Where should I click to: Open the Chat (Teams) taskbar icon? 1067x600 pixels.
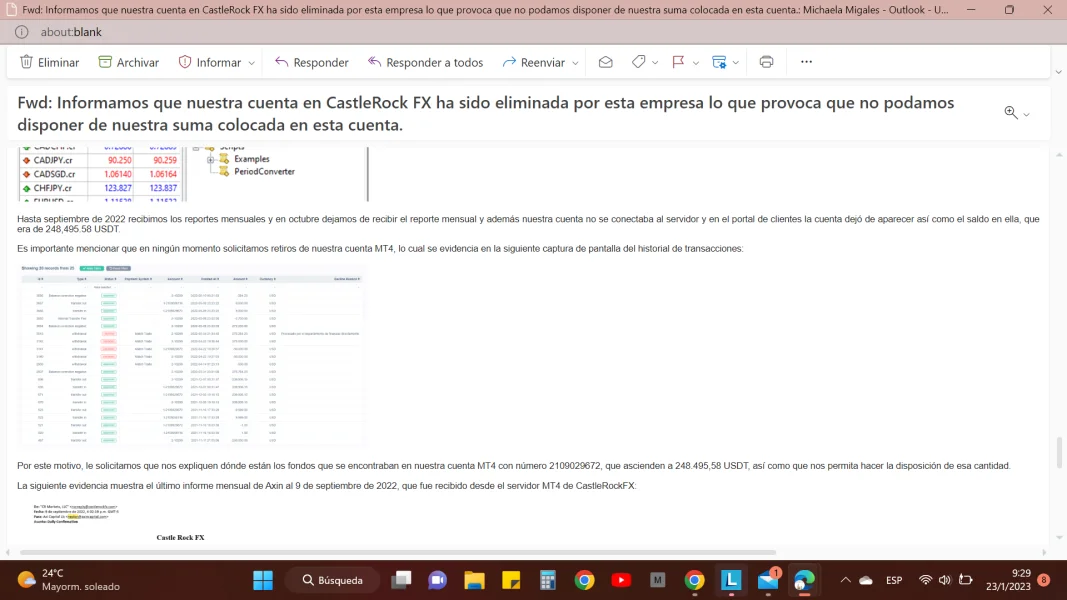coord(438,580)
